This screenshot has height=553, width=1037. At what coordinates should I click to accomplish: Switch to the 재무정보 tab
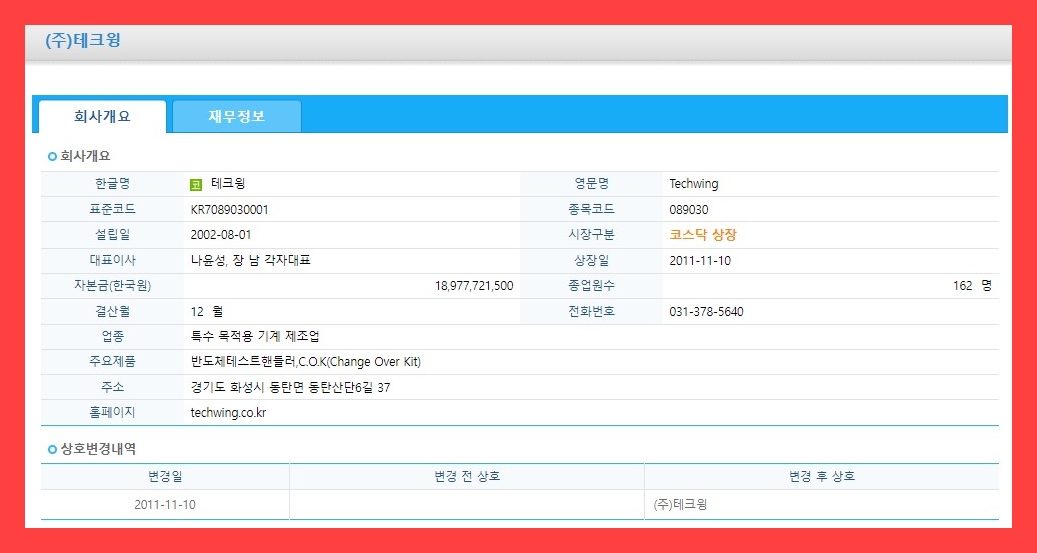coord(237,117)
